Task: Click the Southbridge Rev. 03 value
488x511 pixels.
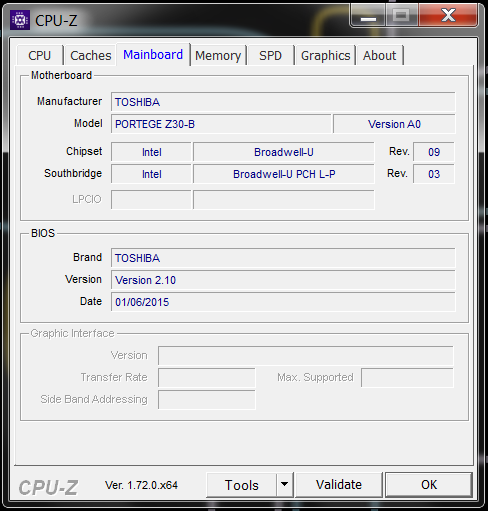Action: 434,174
